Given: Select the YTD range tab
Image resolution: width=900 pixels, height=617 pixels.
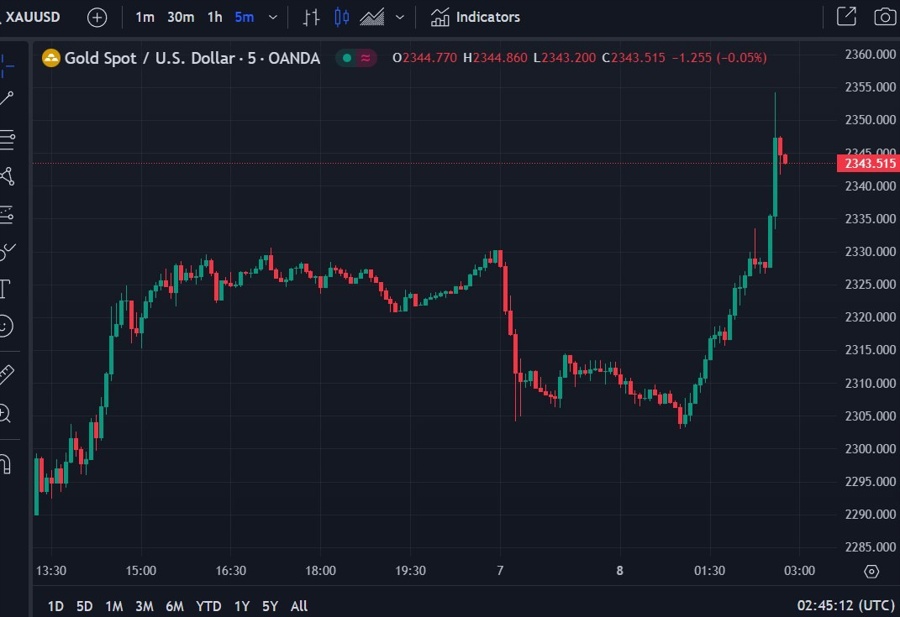Looking at the screenshot, I should tap(209, 606).
